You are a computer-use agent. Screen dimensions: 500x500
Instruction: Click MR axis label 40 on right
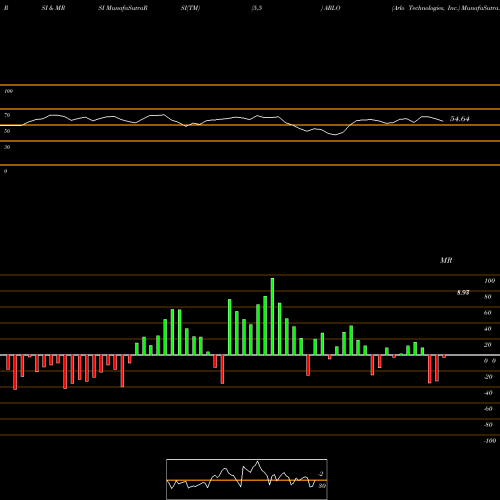(x=488, y=329)
